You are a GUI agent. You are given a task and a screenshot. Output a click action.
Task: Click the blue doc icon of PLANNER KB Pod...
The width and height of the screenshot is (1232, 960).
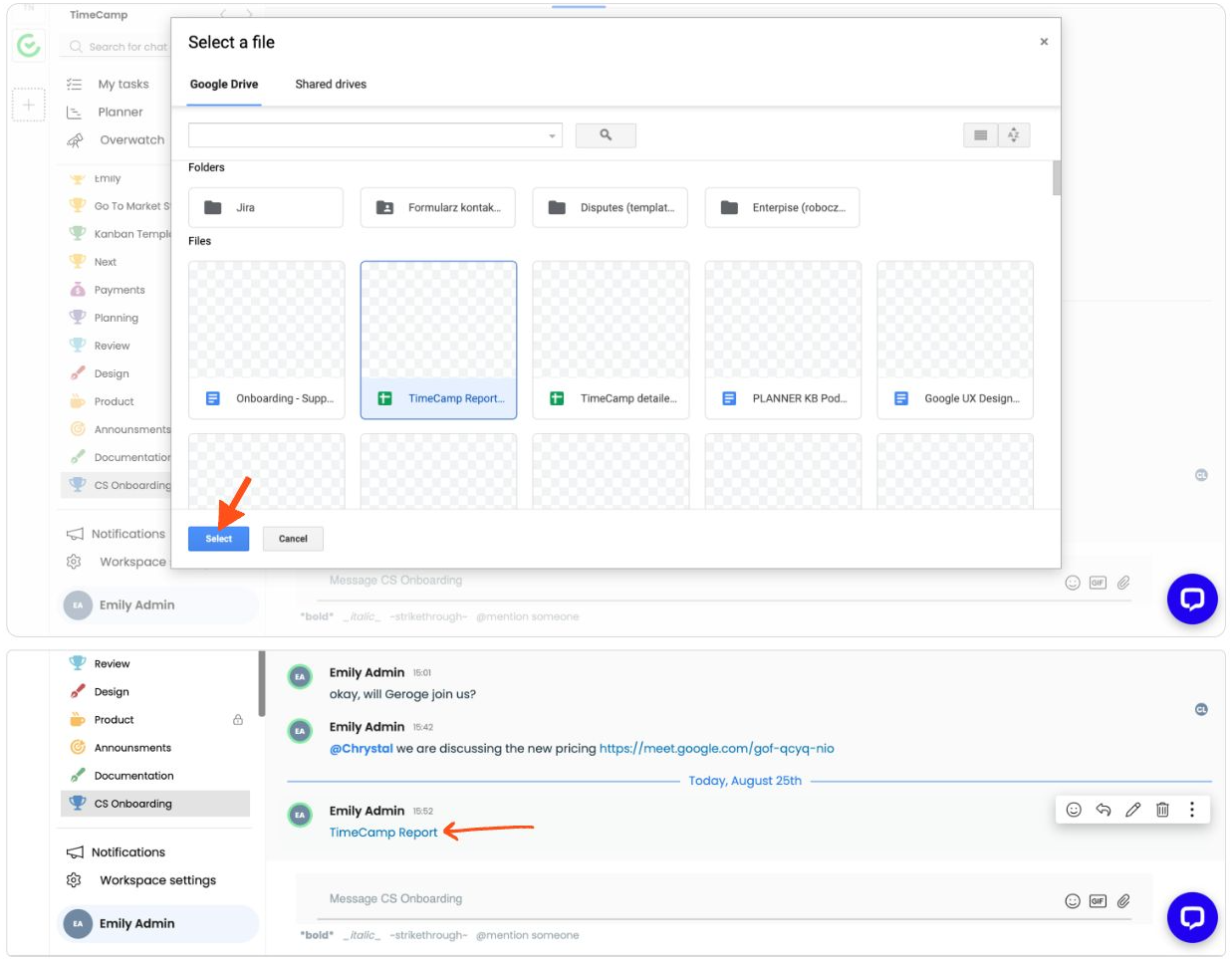[729, 398]
